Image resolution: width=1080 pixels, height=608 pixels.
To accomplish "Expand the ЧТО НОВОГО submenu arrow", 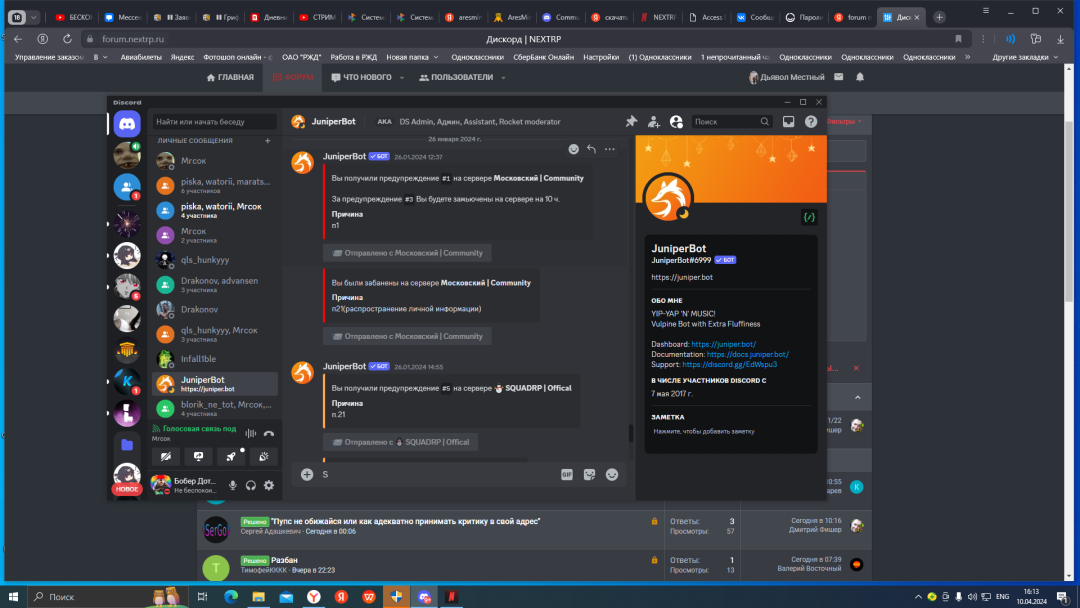I will pyautogui.click(x=402, y=78).
